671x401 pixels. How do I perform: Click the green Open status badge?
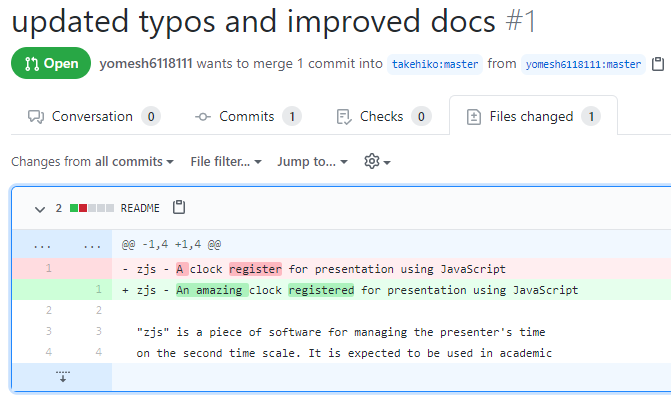pyautogui.click(x=51, y=63)
